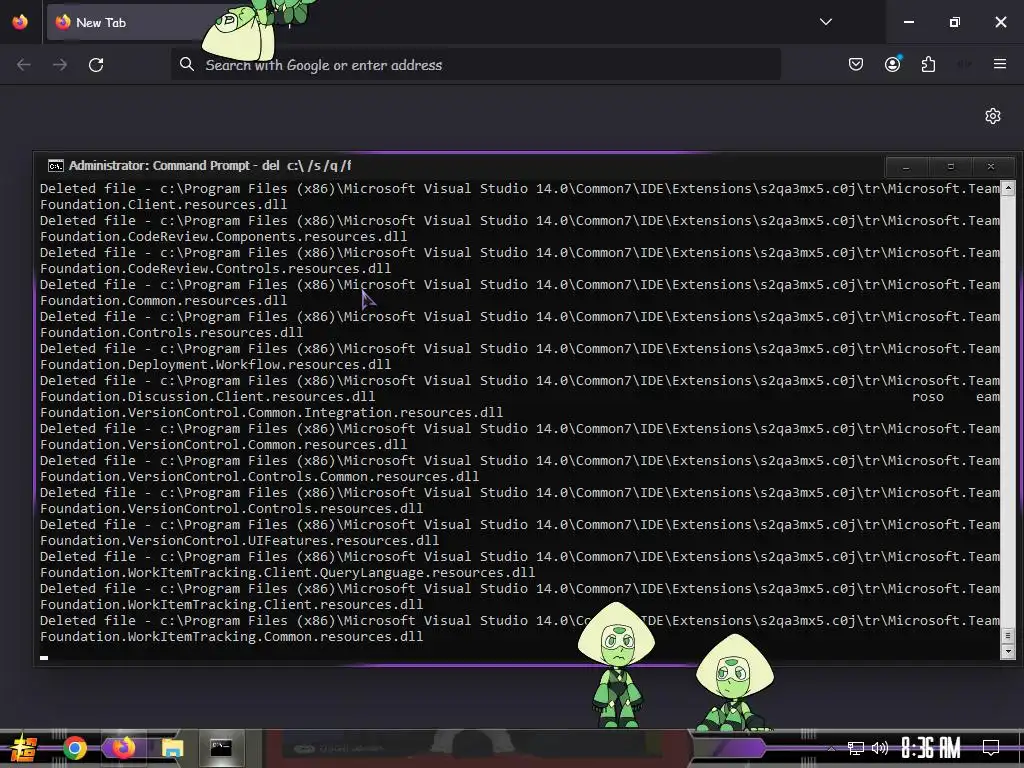Go back with the browser back arrow
The image size is (1024, 768).
point(24,65)
